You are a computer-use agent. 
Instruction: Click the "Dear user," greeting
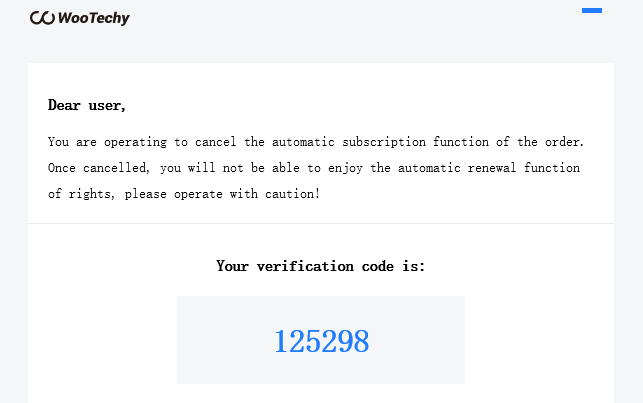pos(87,105)
